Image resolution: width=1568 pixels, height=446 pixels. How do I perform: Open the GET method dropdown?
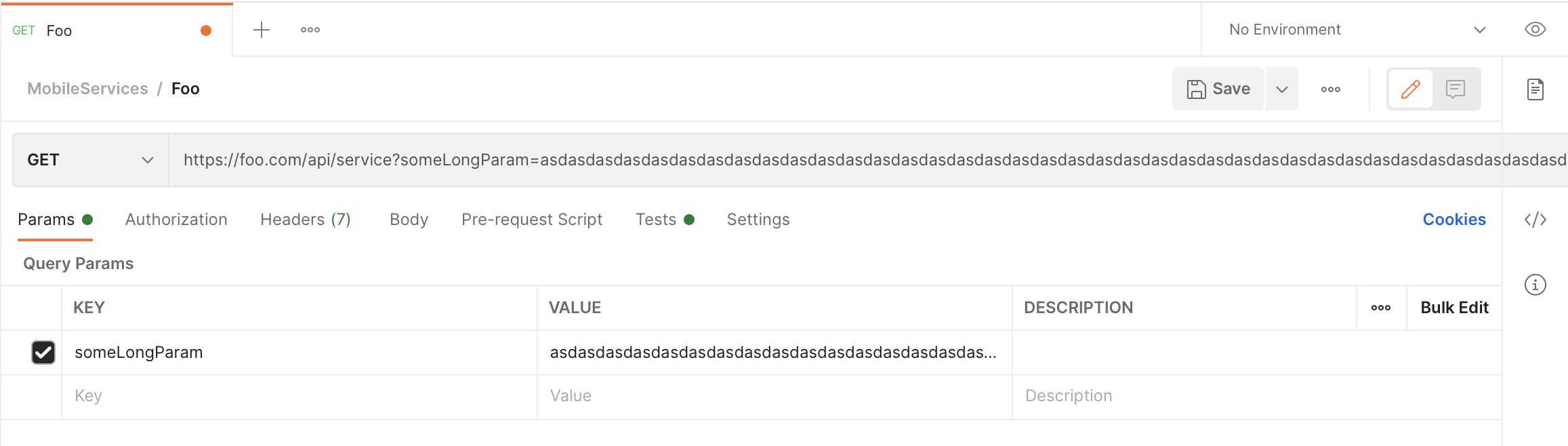coord(88,159)
